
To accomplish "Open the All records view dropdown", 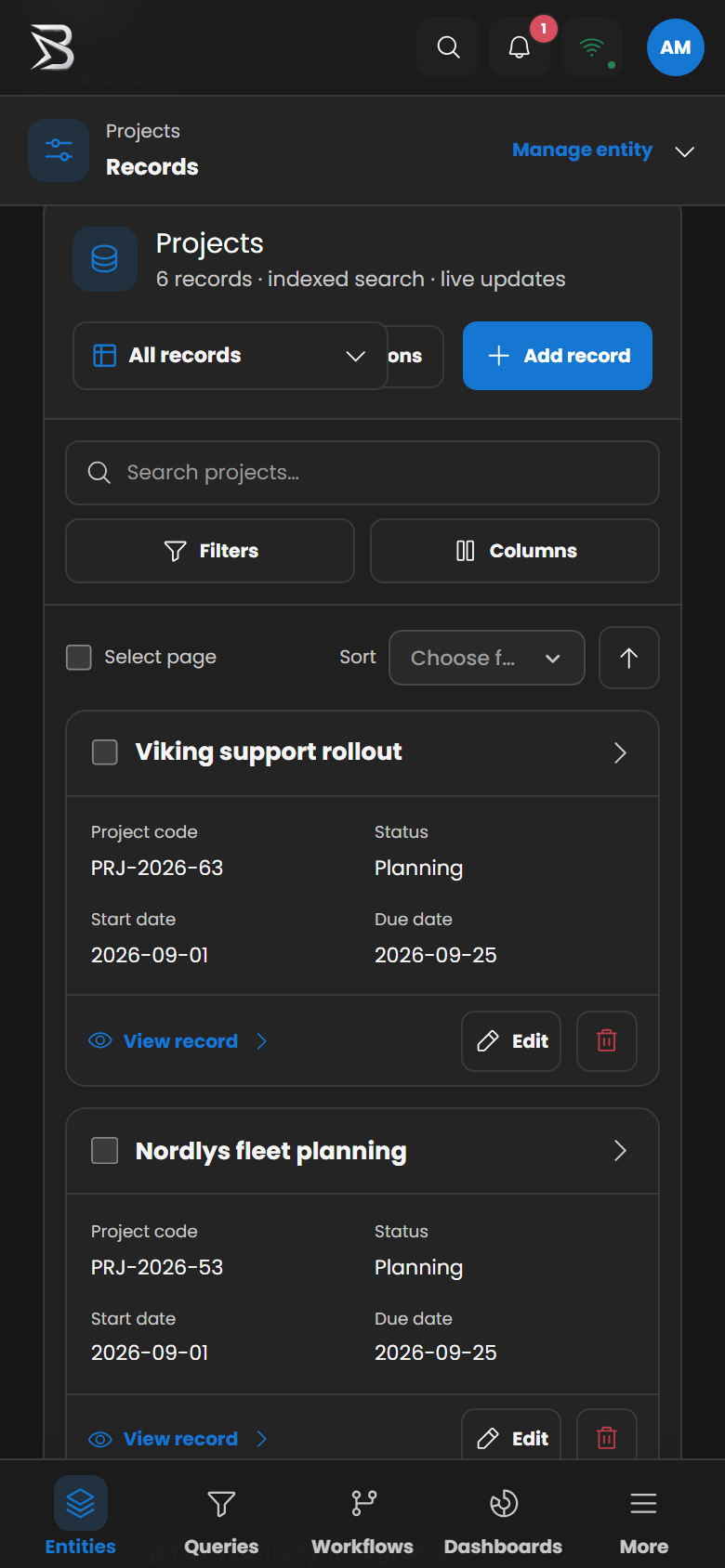I will click(x=231, y=356).
